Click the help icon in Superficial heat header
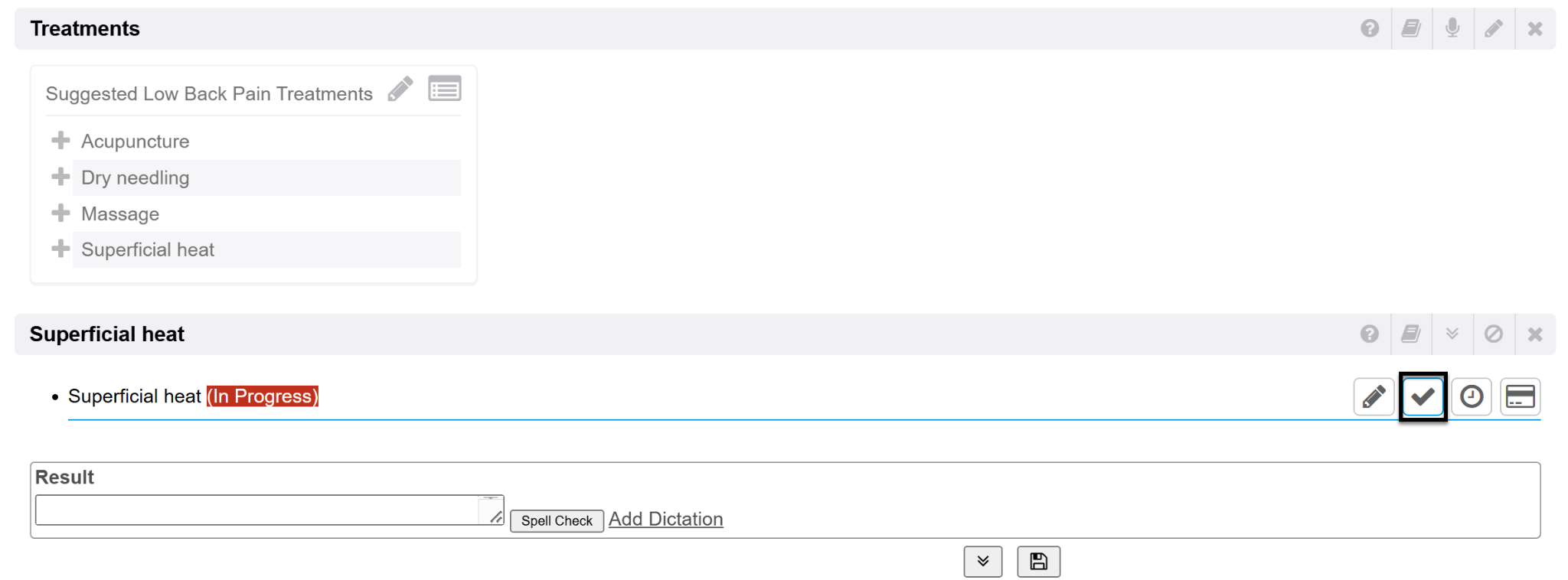 (1370, 334)
